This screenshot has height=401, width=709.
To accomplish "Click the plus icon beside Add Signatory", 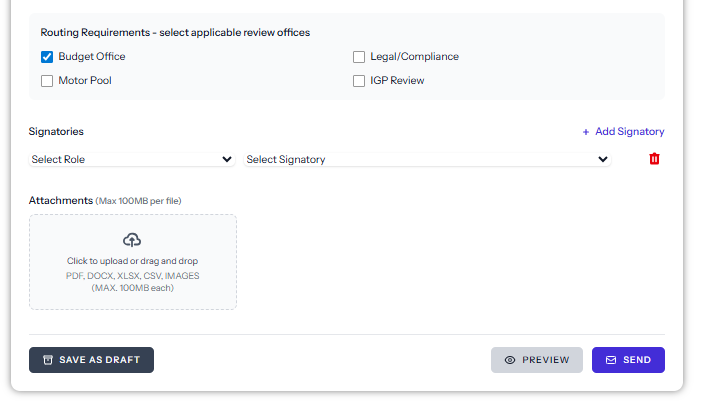I will (586, 132).
